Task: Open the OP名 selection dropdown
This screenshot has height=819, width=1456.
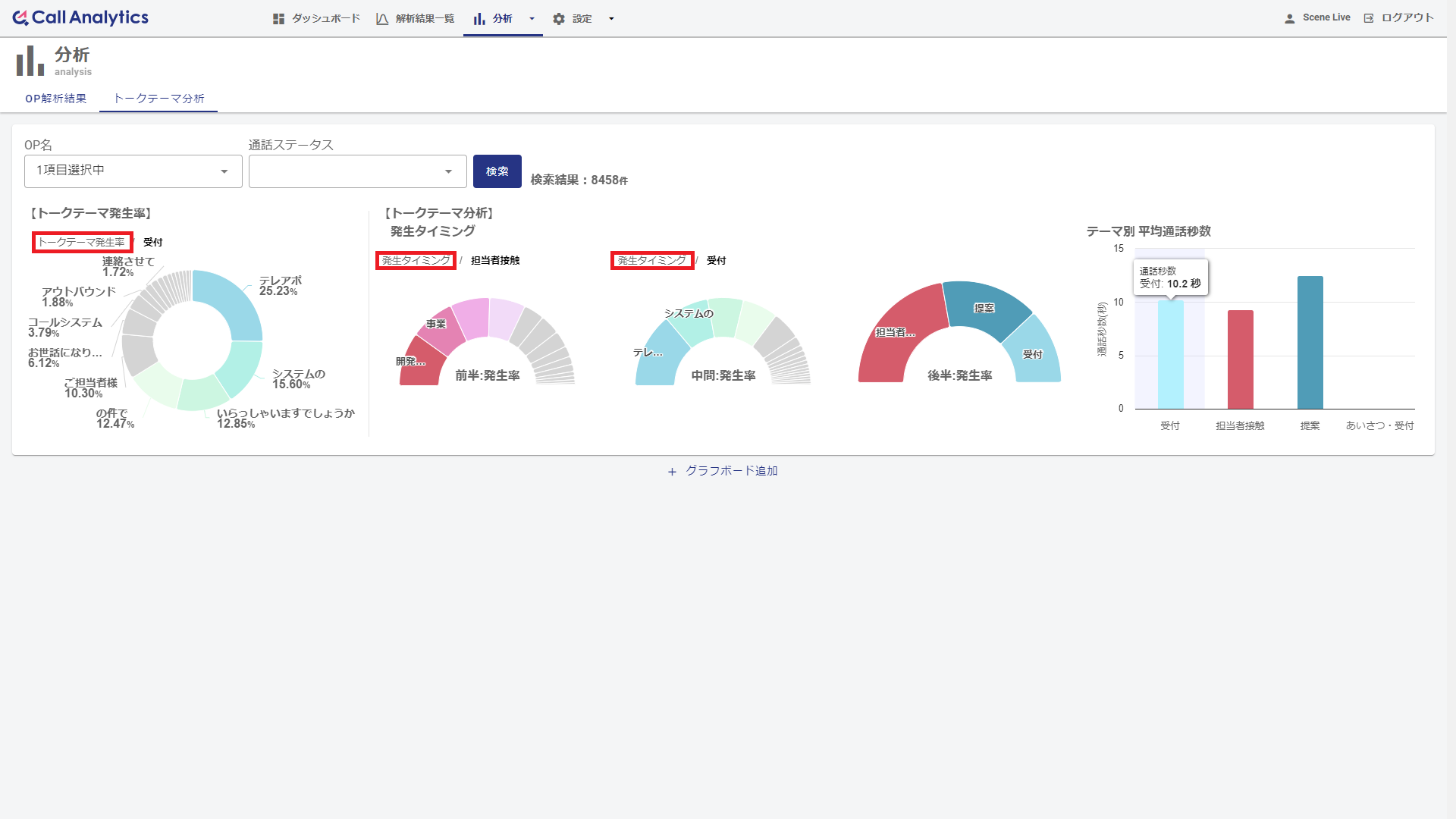Action: 133,171
